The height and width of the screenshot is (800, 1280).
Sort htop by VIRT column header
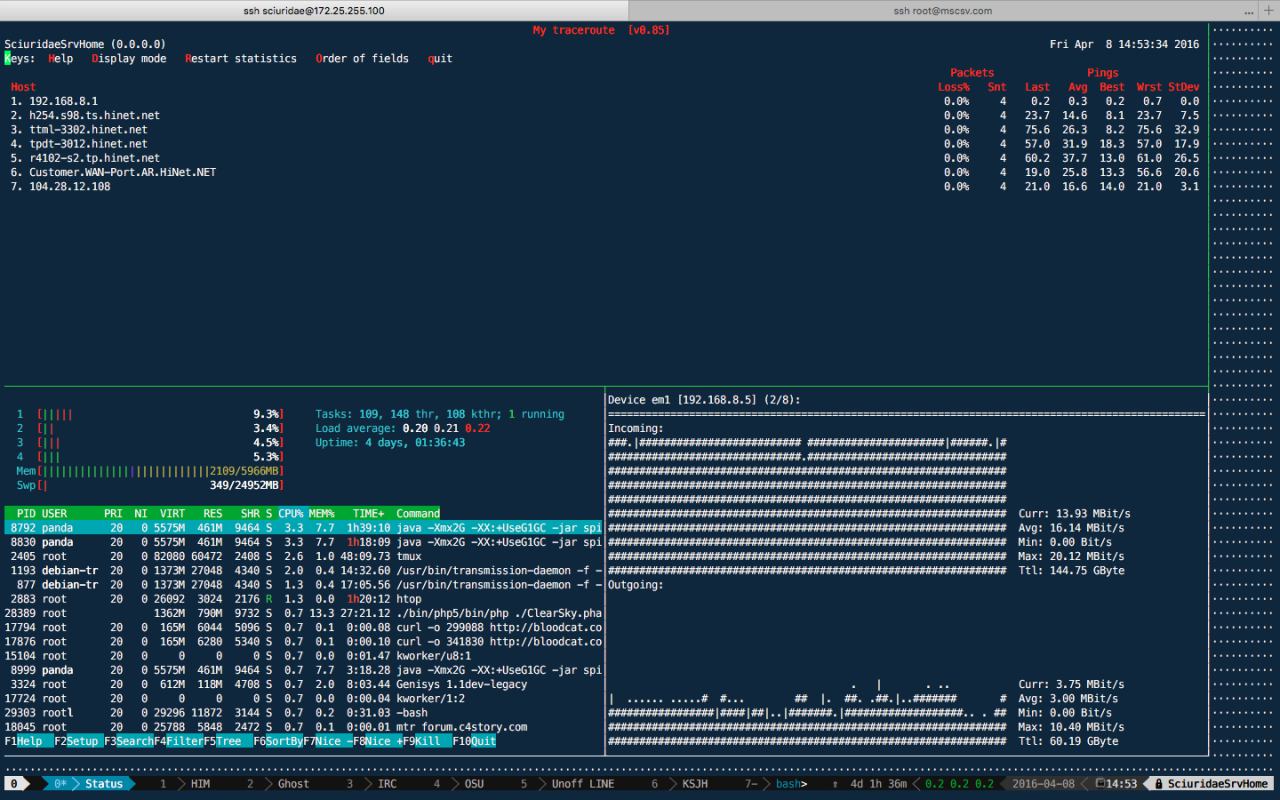[172, 513]
